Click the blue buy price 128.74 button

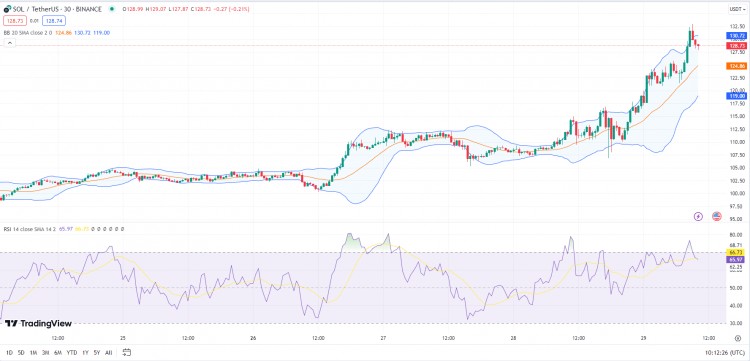click(x=54, y=21)
